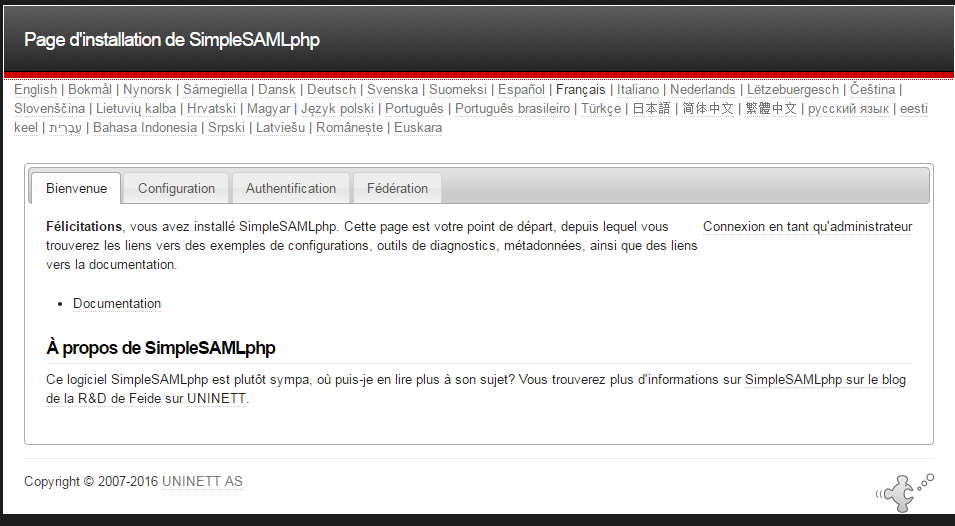Screen dimensions: 955x526
Task: Switch language to 日本語
Action: pyautogui.click(x=651, y=108)
